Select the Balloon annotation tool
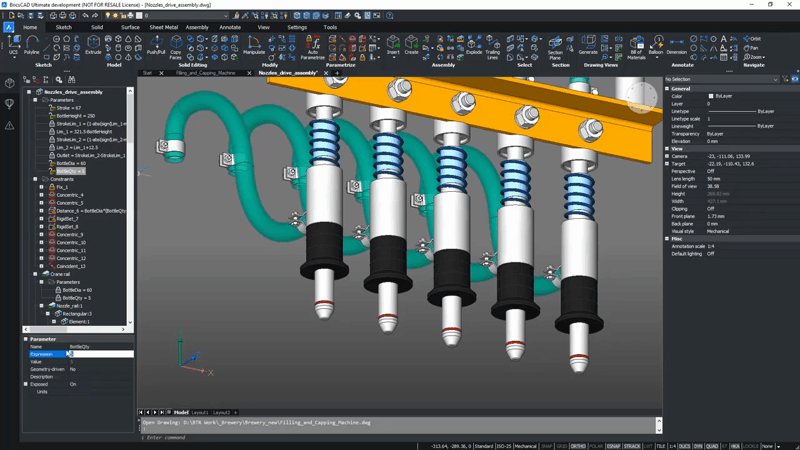The width and height of the screenshot is (800, 450). point(656,45)
